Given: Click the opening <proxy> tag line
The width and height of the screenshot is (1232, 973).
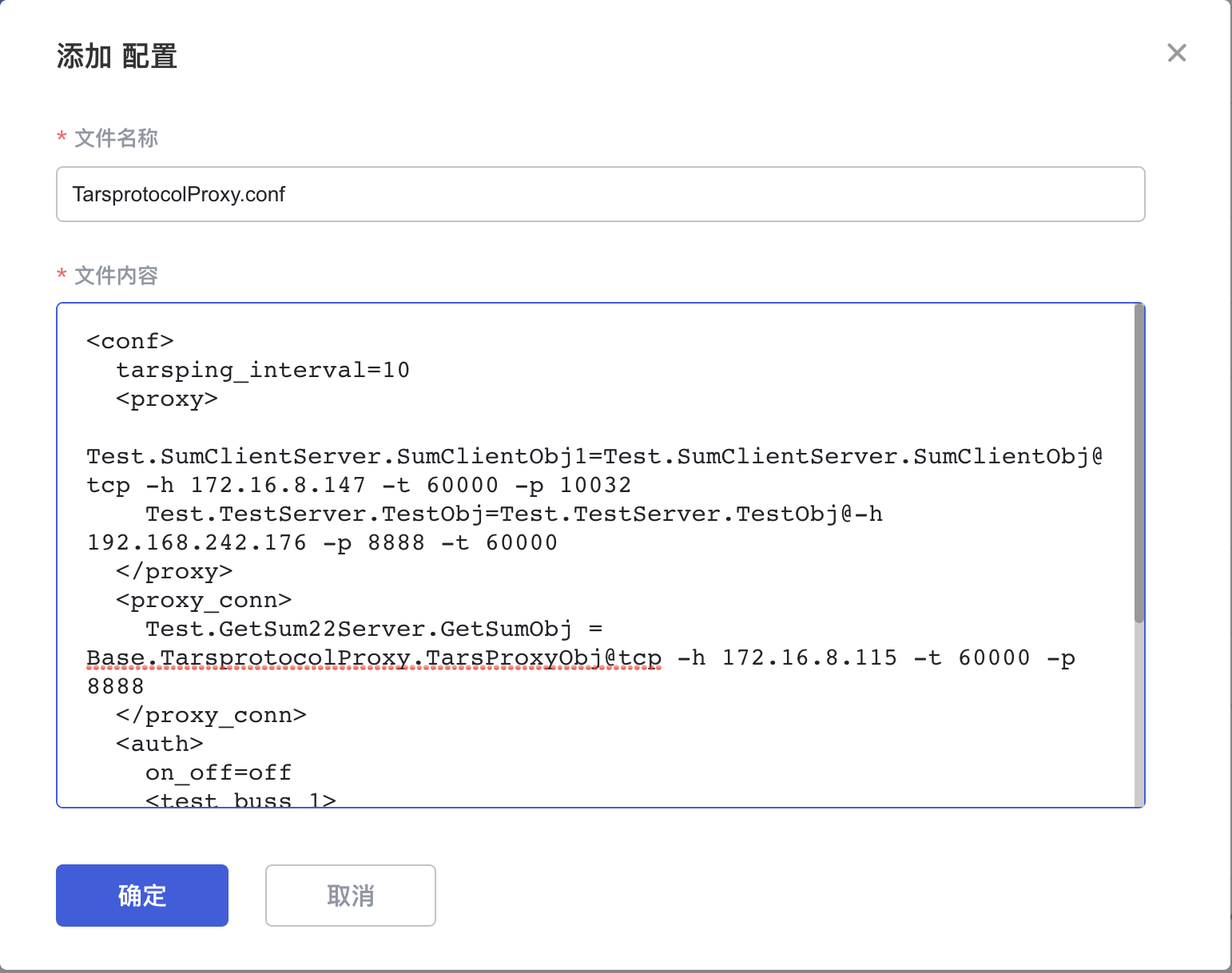Looking at the screenshot, I should click(x=166, y=399).
